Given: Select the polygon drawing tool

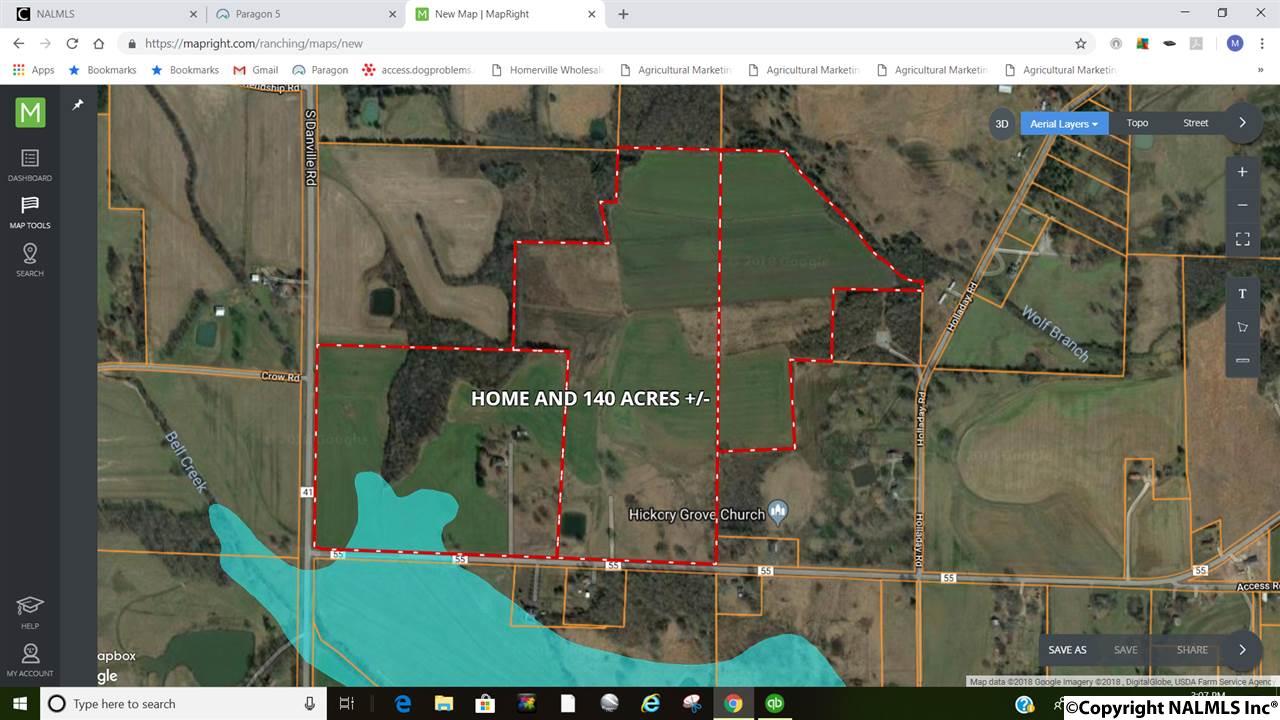Looking at the screenshot, I should pos(1242,327).
